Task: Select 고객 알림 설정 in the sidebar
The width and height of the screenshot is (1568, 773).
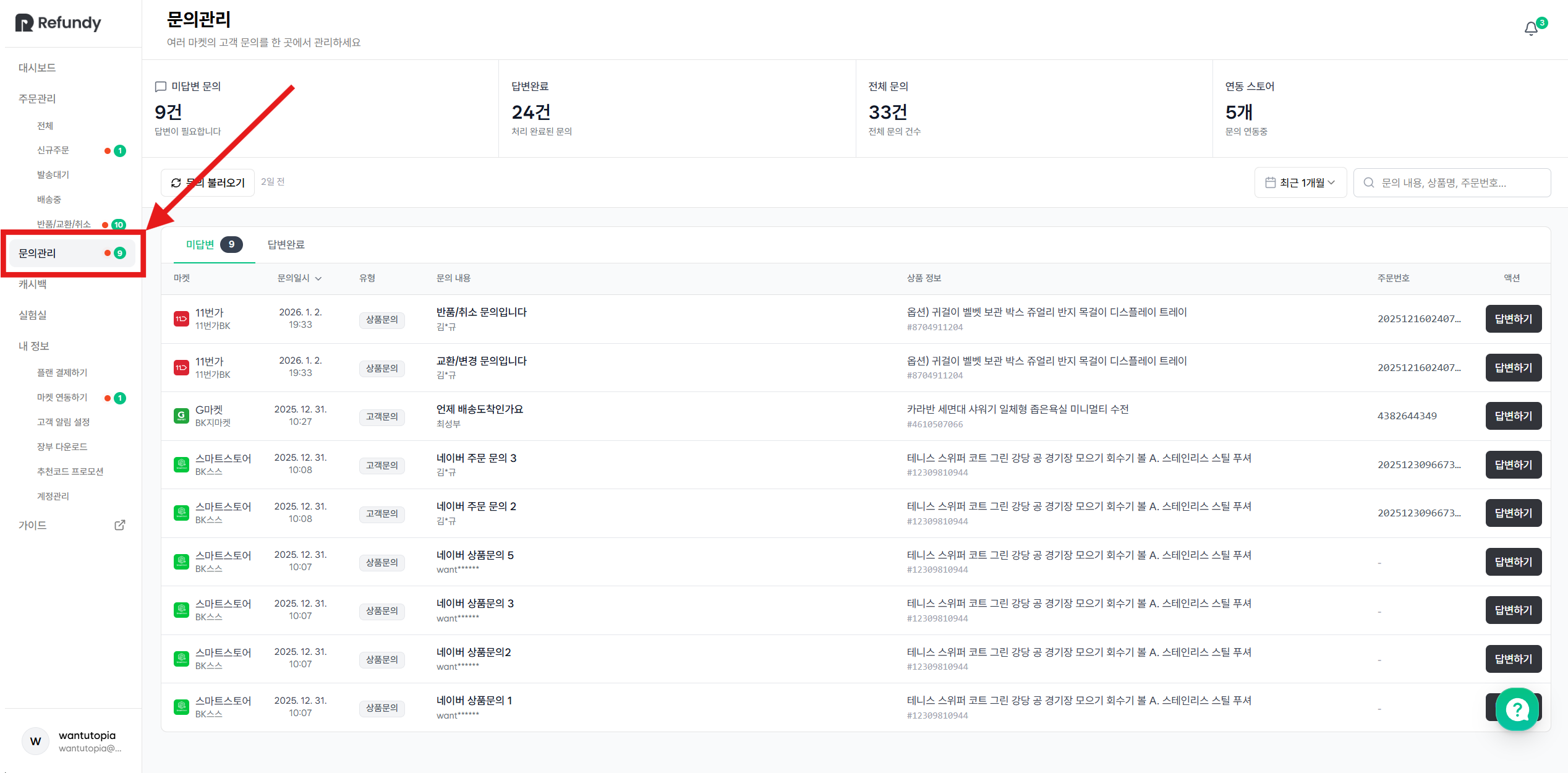Action: tap(63, 422)
